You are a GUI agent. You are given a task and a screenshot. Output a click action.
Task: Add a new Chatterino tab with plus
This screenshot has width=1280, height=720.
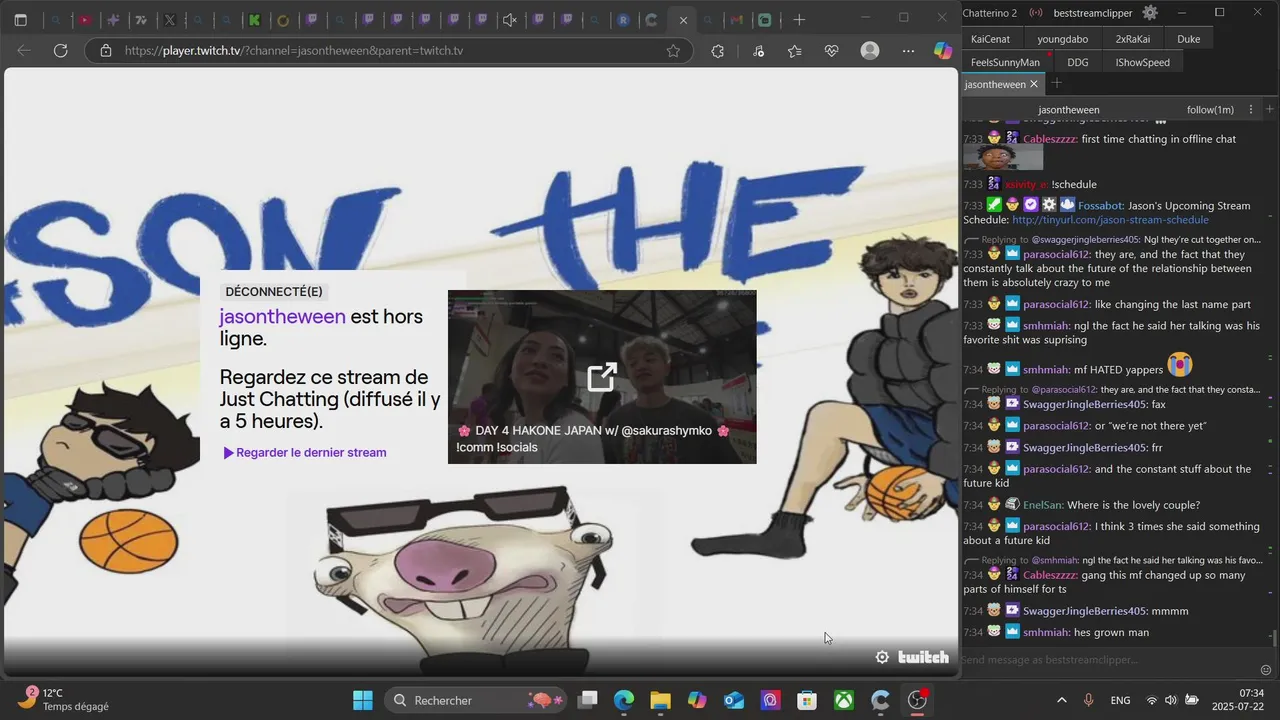coord(1056,84)
